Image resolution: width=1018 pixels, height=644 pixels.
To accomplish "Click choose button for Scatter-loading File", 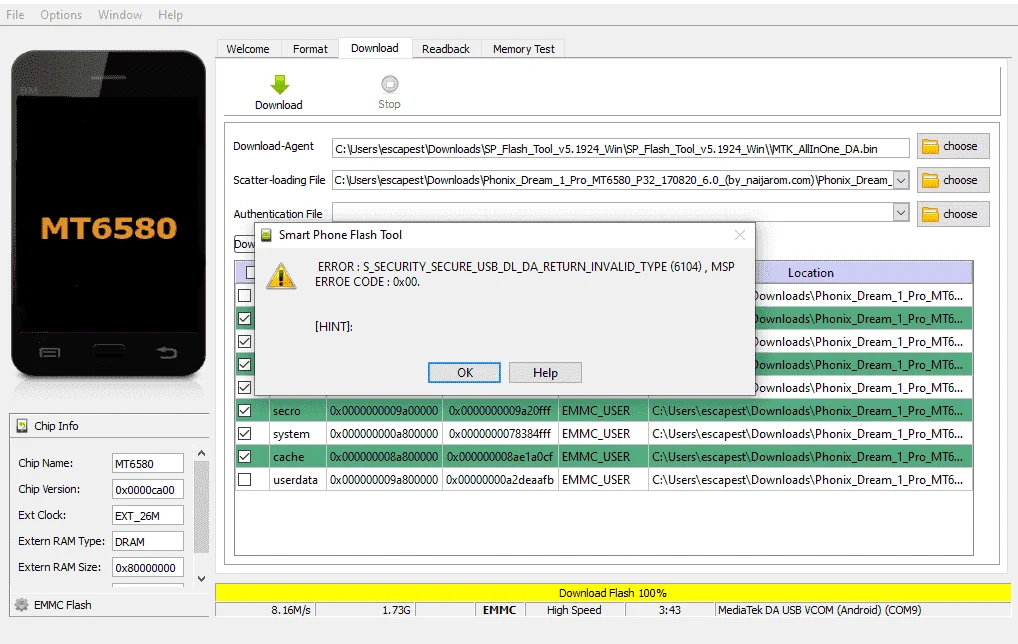I will pos(953,180).
